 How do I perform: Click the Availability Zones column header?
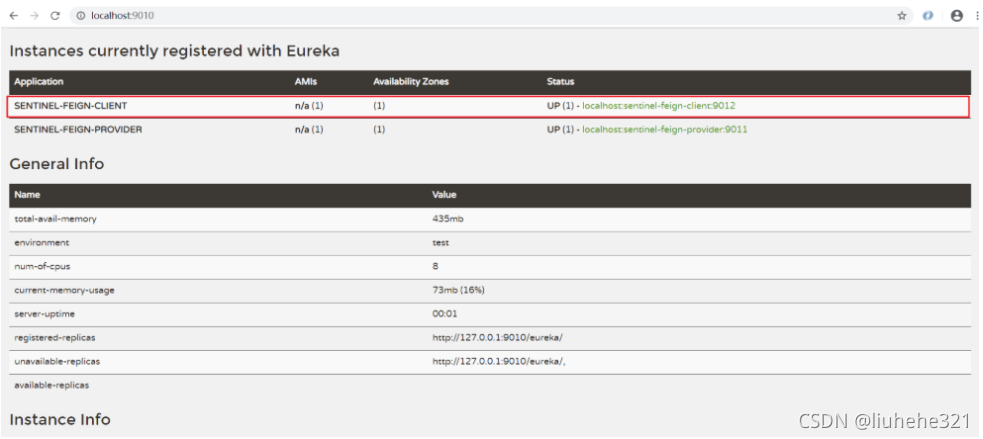click(411, 82)
